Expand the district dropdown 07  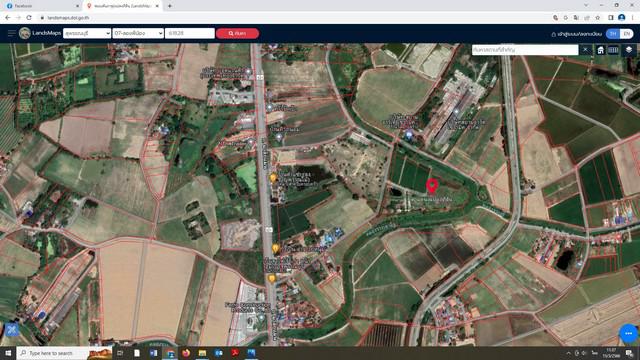(138, 33)
